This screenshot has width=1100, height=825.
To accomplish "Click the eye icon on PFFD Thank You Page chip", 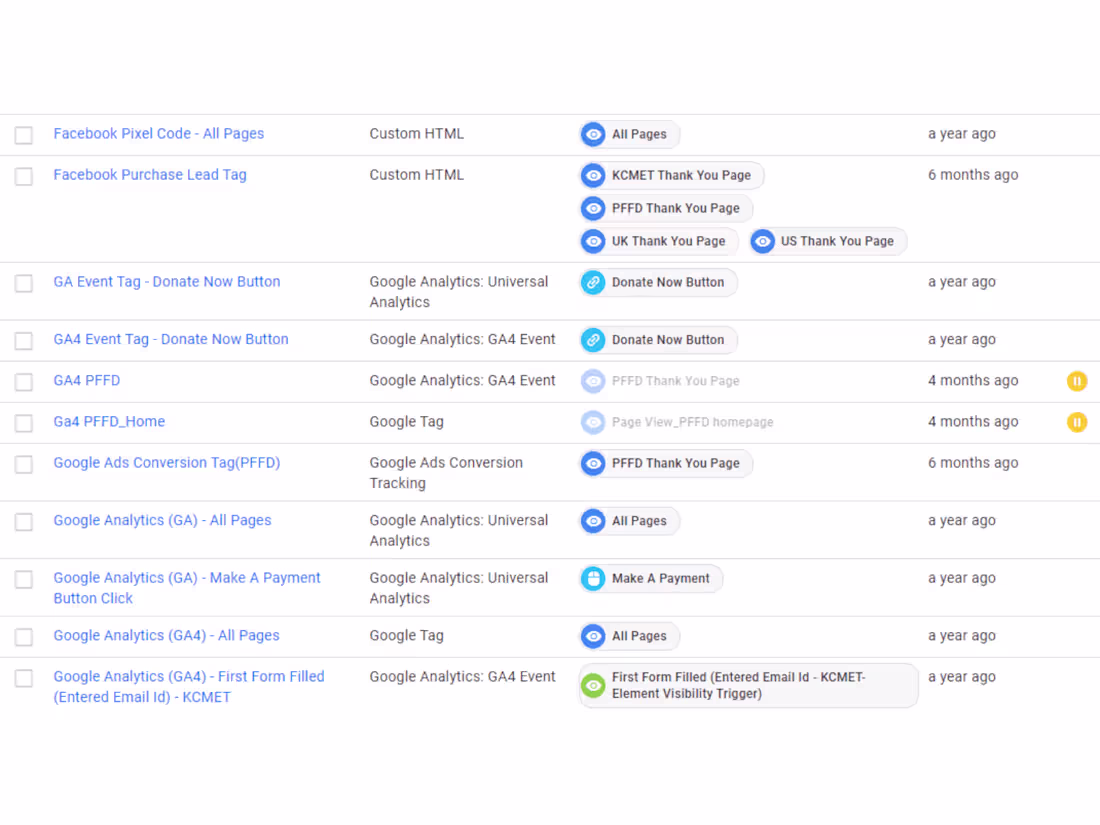I will [593, 209].
